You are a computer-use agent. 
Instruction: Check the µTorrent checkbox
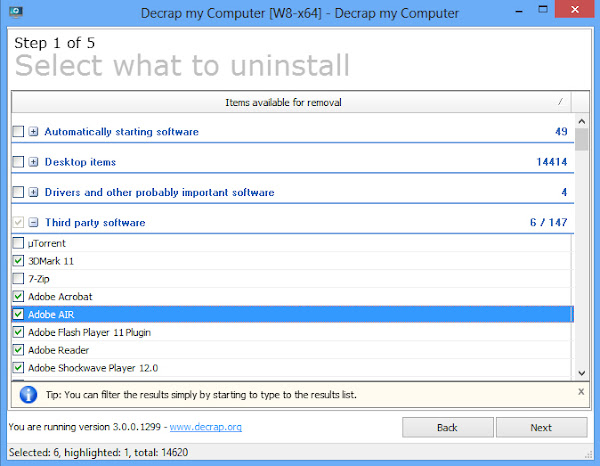(18, 243)
